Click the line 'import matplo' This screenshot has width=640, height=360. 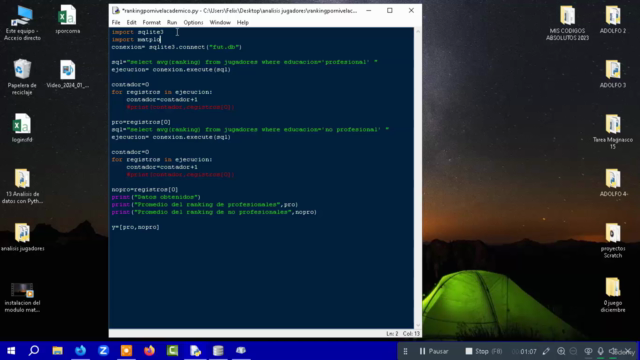coord(136,40)
